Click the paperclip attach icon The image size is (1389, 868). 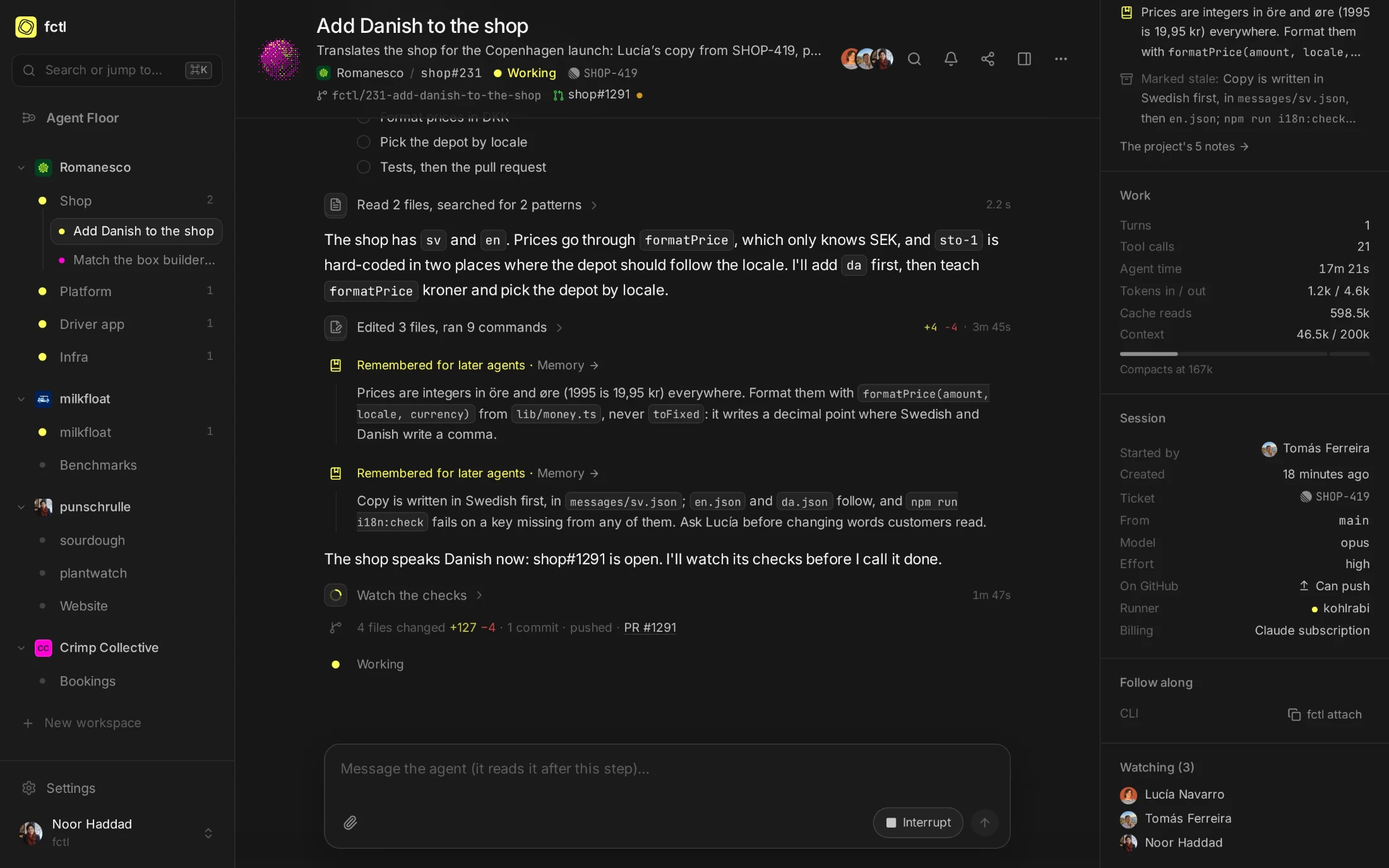pos(350,823)
